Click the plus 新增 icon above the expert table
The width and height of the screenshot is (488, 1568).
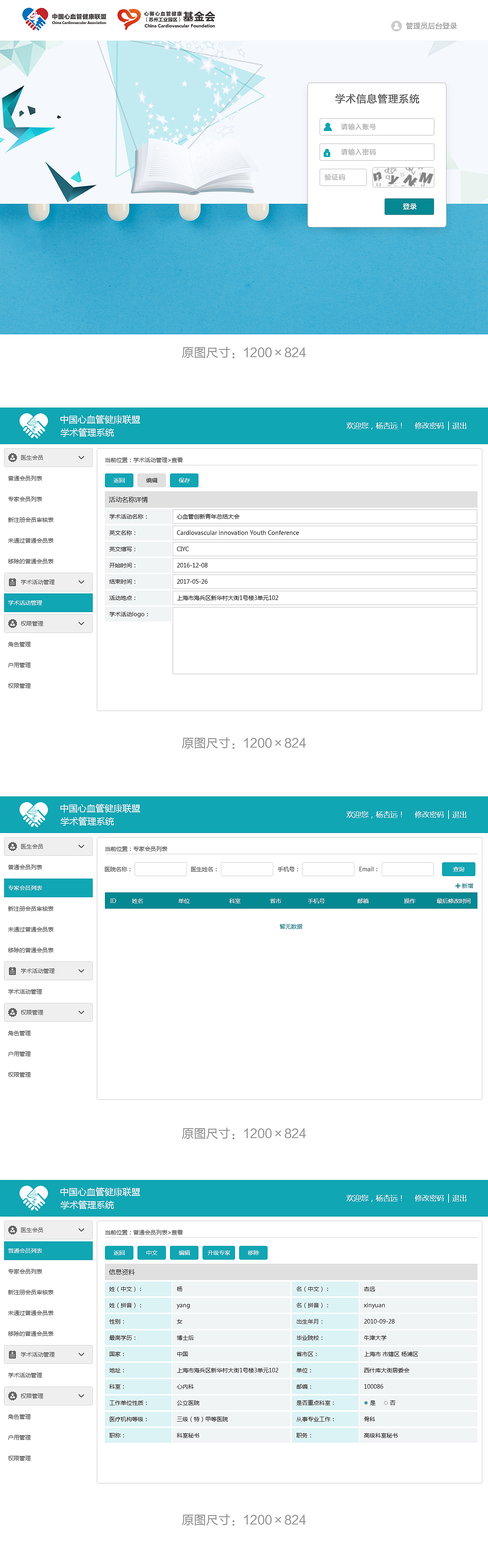click(457, 885)
